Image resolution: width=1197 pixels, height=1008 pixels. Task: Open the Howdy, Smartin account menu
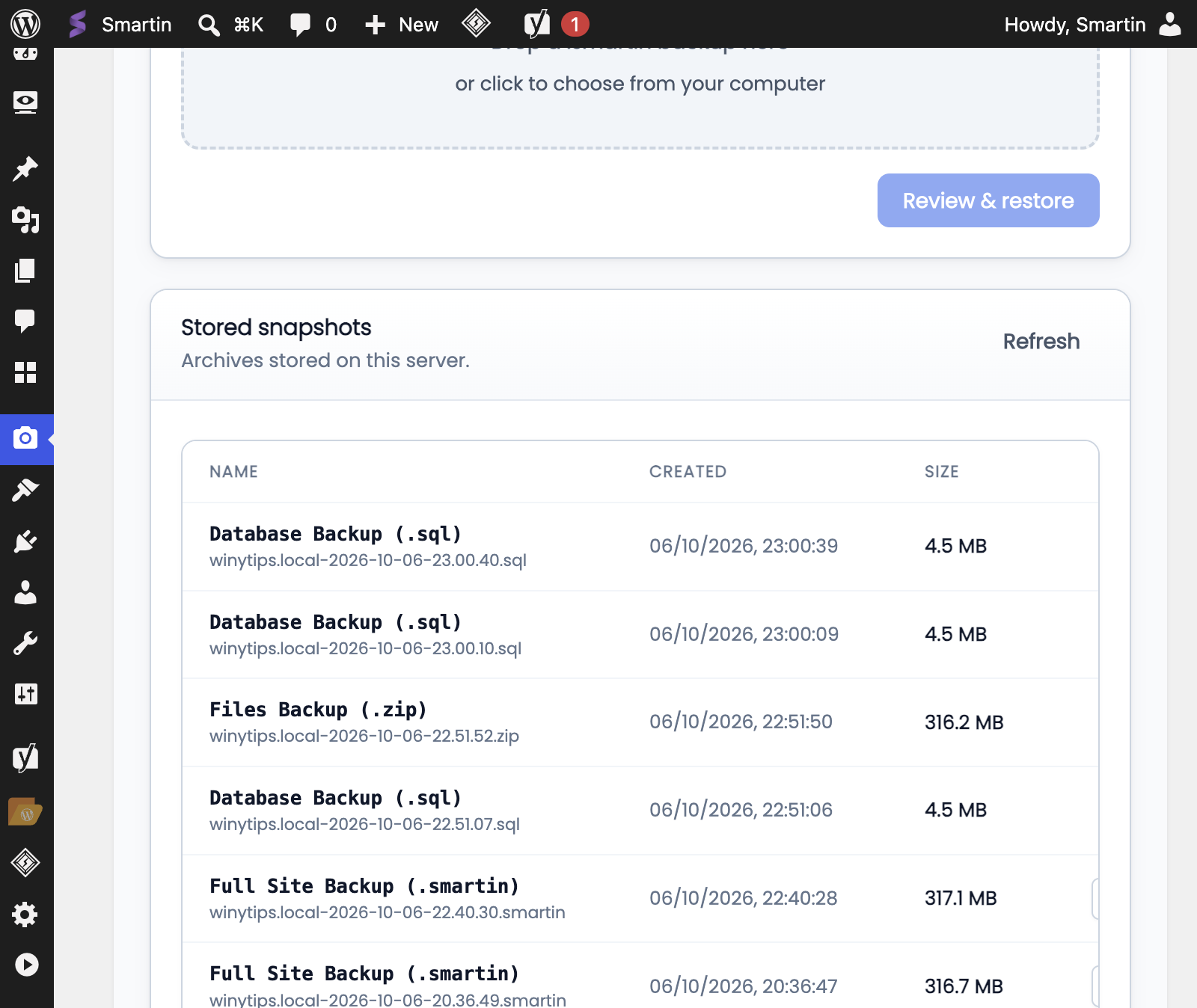click(x=1093, y=25)
